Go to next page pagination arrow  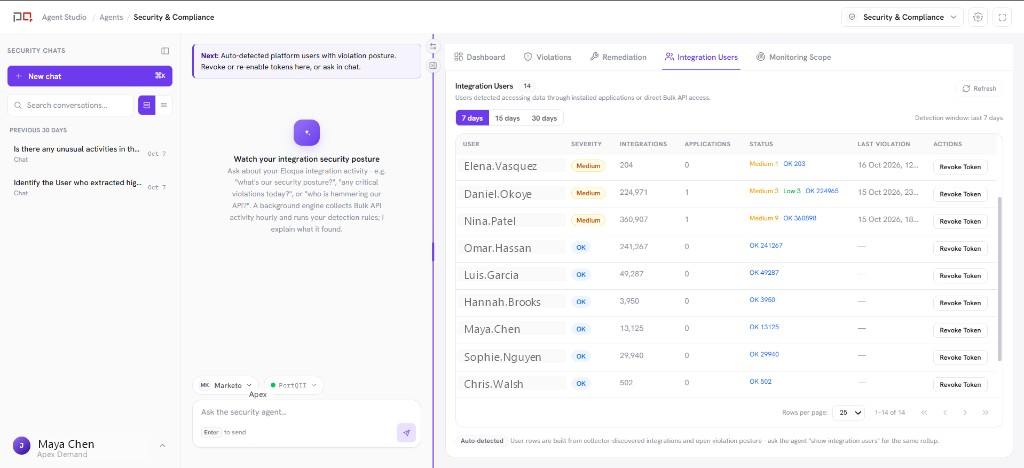pyautogui.click(x=965, y=413)
